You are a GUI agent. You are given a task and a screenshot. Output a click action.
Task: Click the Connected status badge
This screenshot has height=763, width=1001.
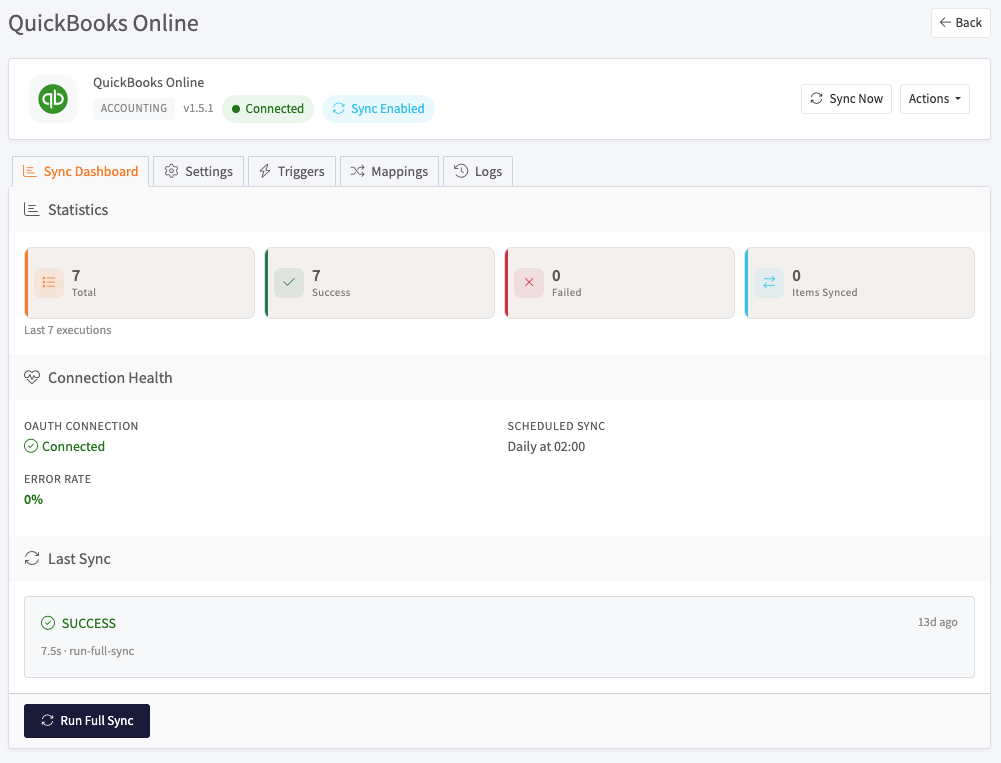pyautogui.click(x=267, y=109)
